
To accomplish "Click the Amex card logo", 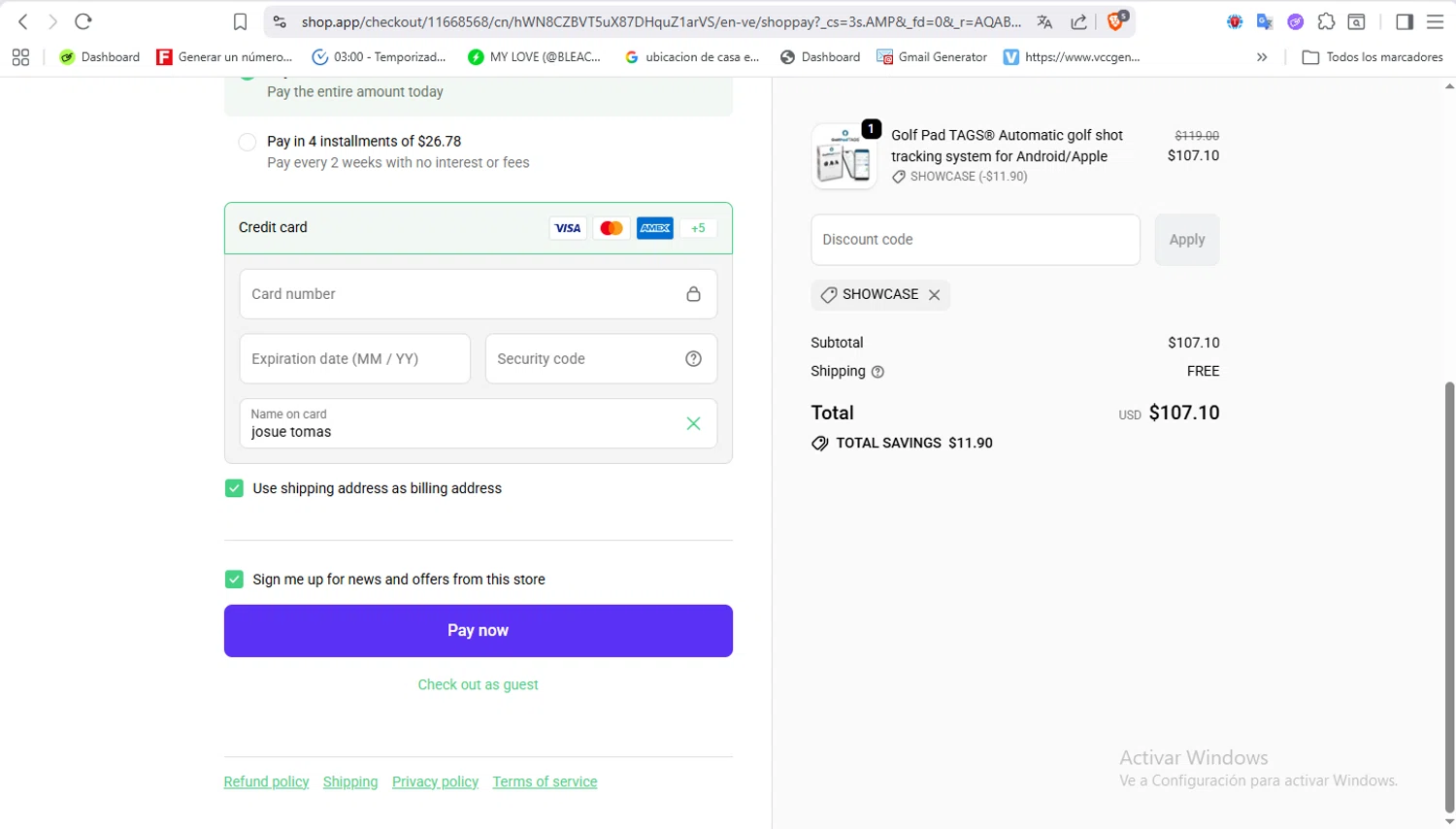I will click(655, 228).
